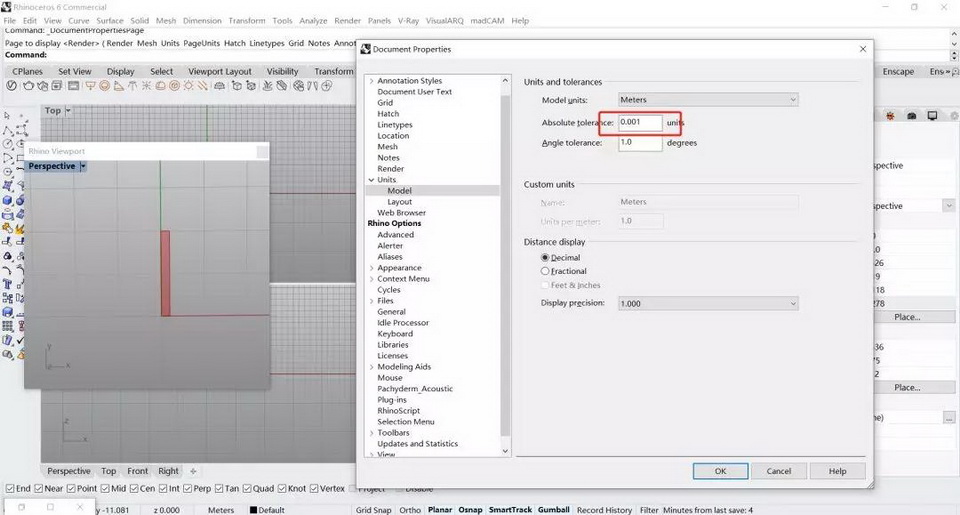
Task: Switch to the Front viewport tab
Action: point(137,471)
